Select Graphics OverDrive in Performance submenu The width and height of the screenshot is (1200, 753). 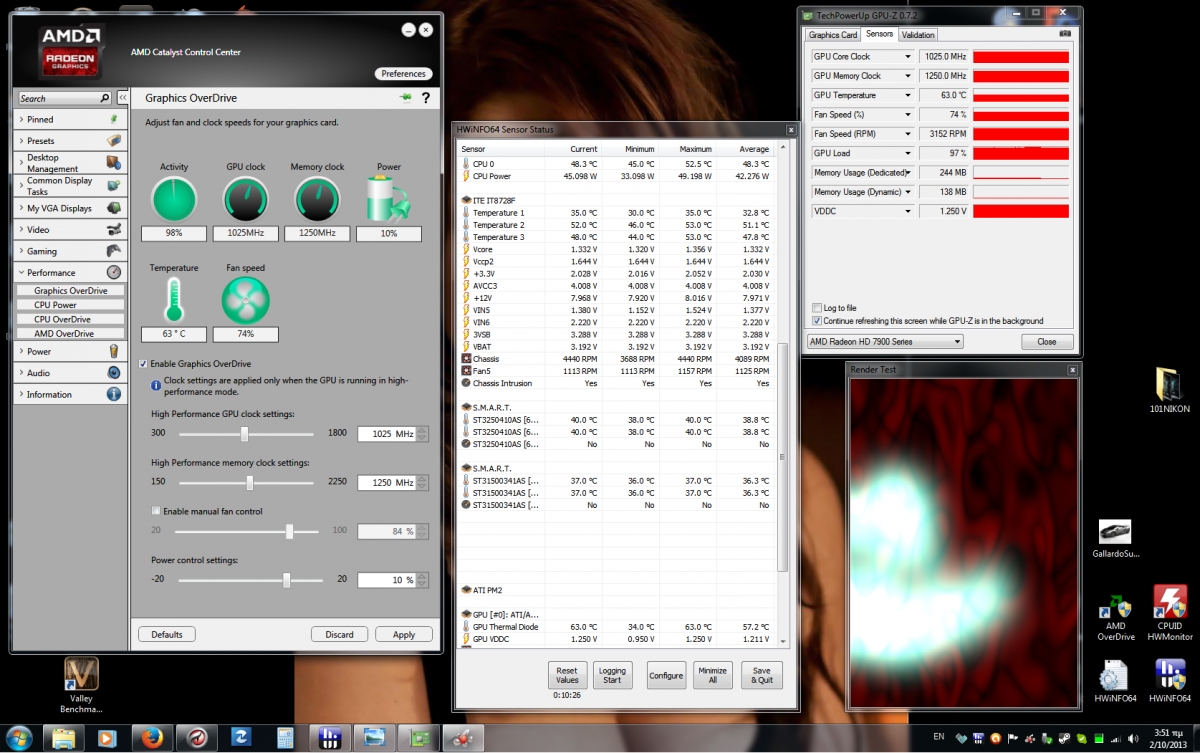click(70, 291)
